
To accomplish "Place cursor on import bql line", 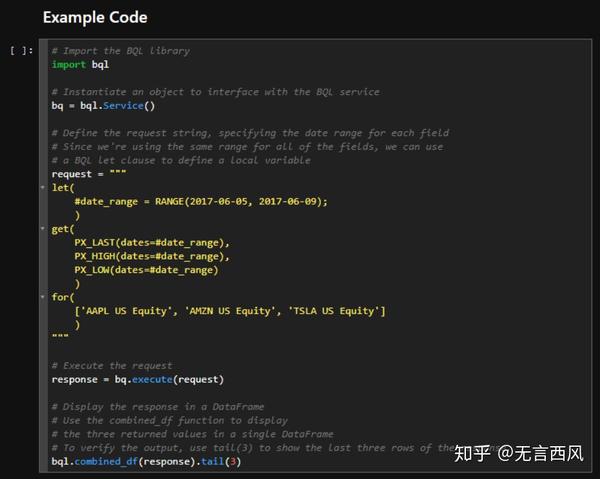I will [80, 65].
